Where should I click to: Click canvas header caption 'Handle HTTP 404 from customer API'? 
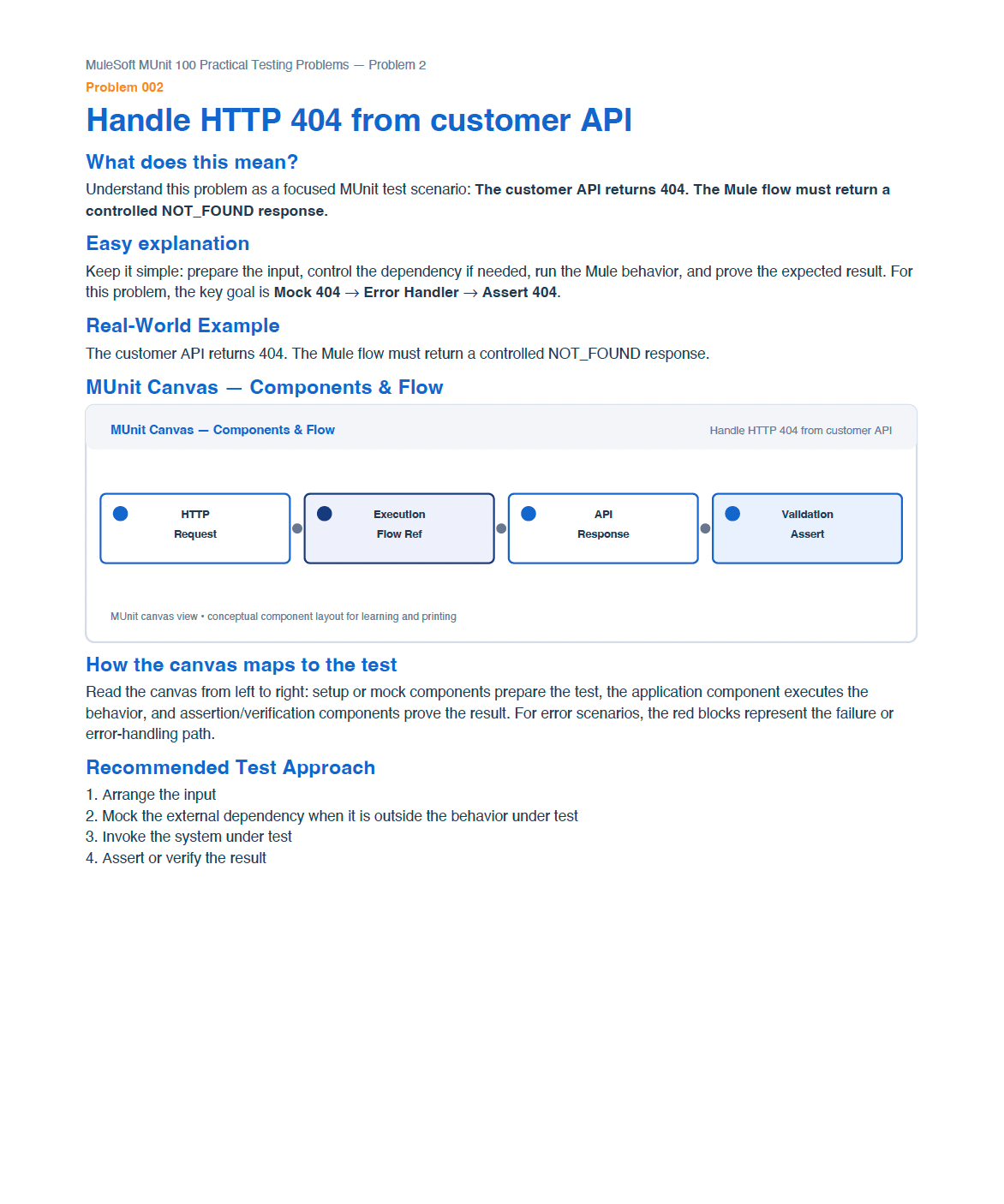point(801,431)
